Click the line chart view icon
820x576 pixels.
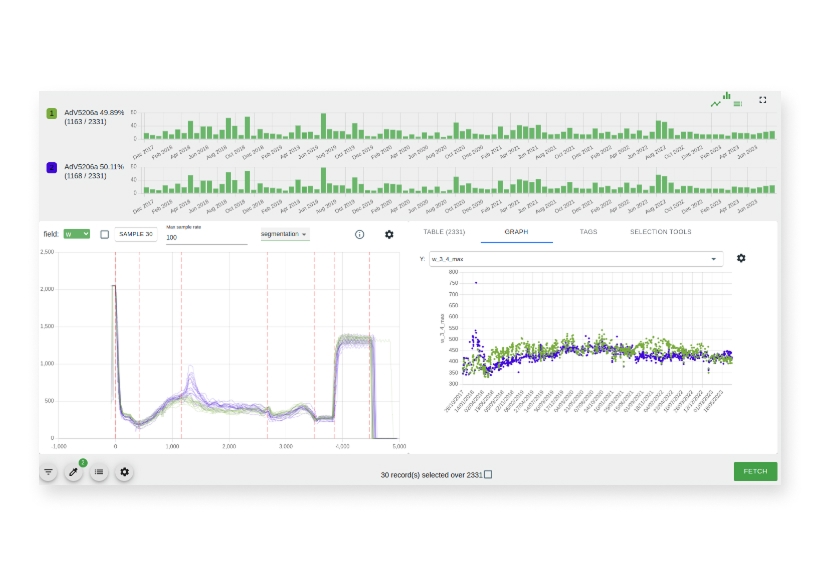[x=716, y=102]
